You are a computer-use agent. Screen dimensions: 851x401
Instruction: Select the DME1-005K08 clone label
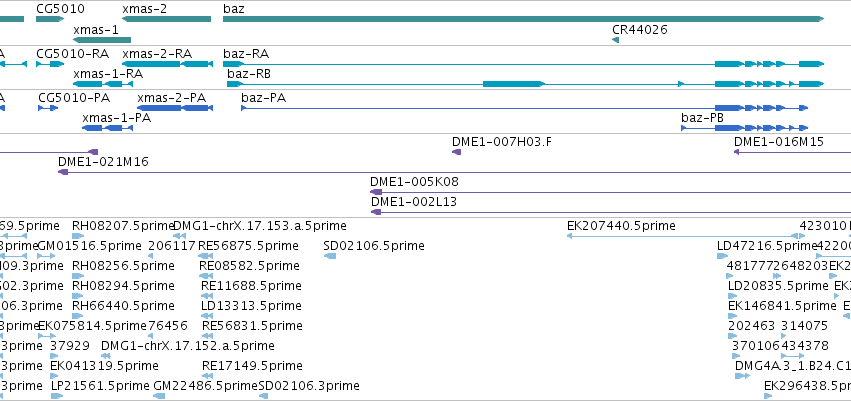414,182
